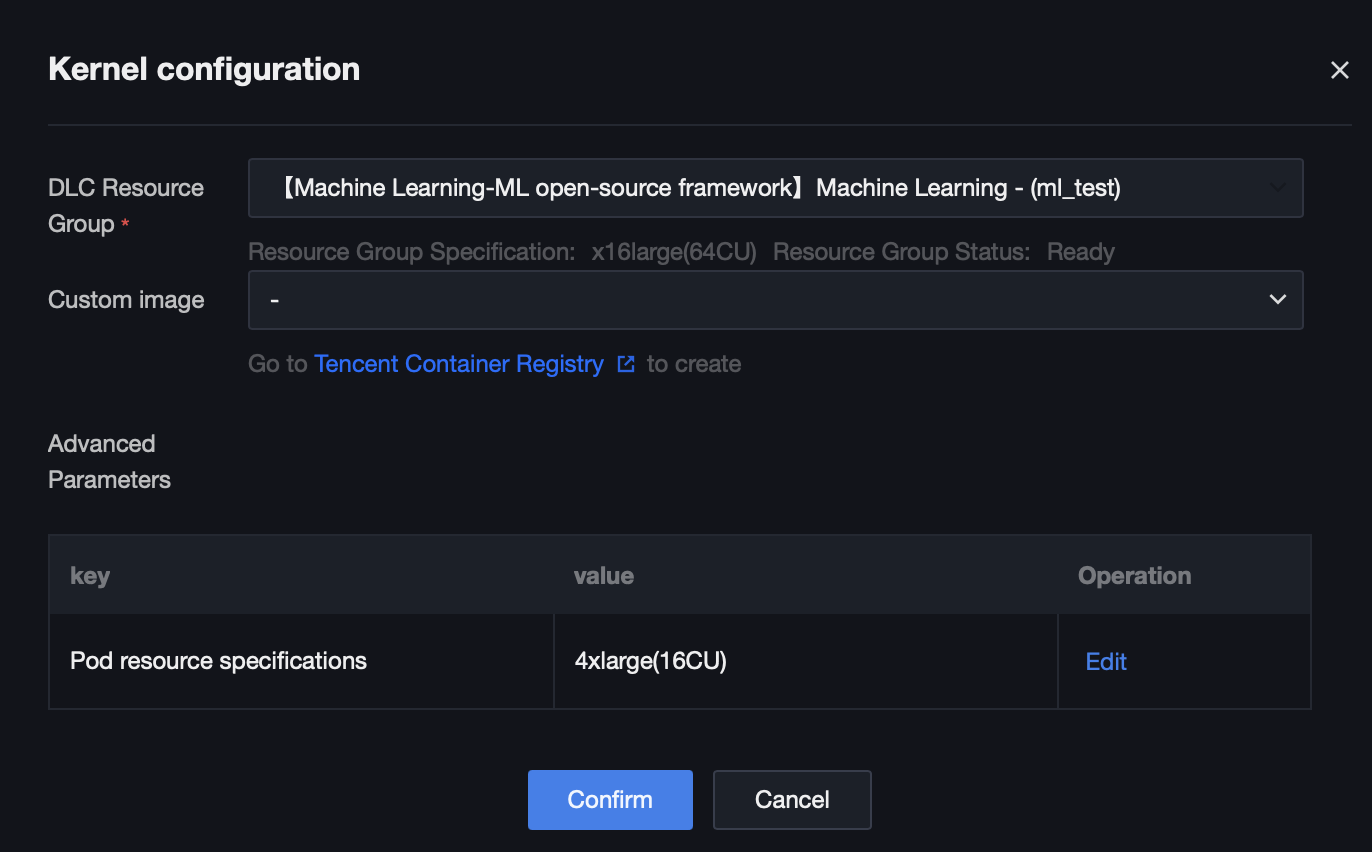This screenshot has height=852, width=1372.
Task: Click the key column header
Action: (90, 575)
